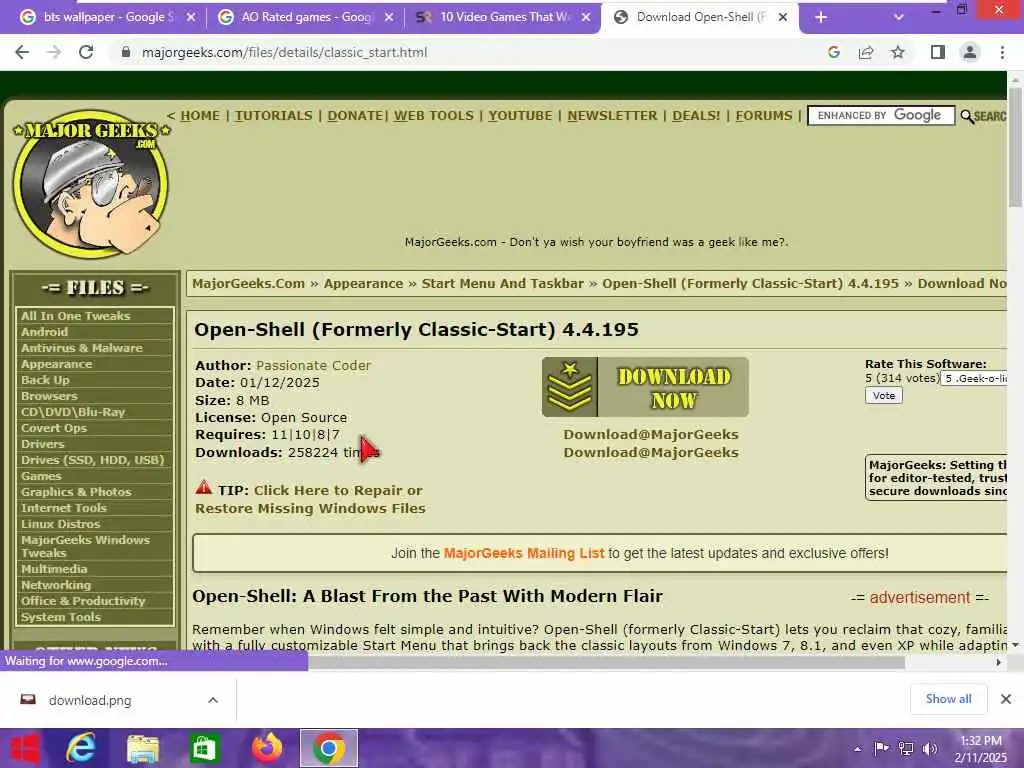Open the Windows Start button
This screenshot has height=768, width=1024.
tap(25, 748)
